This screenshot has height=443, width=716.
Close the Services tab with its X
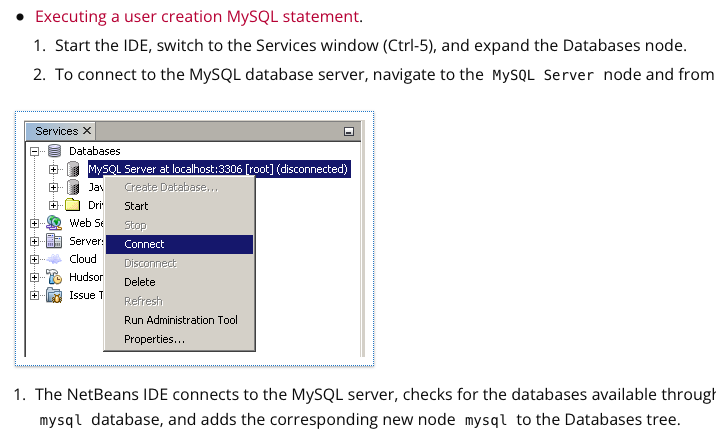point(87,131)
